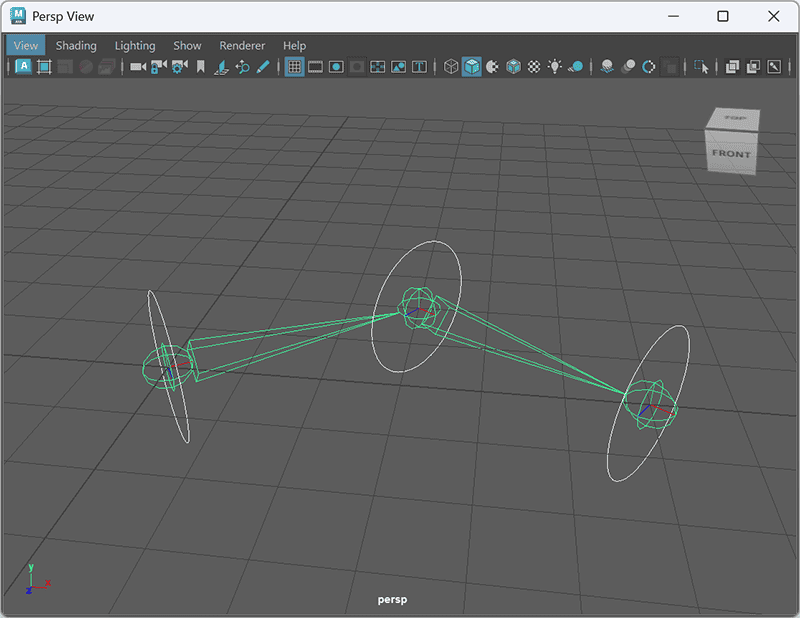This screenshot has width=800, height=618.
Task: Turn on Use All Lights bulb icon
Action: point(555,67)
